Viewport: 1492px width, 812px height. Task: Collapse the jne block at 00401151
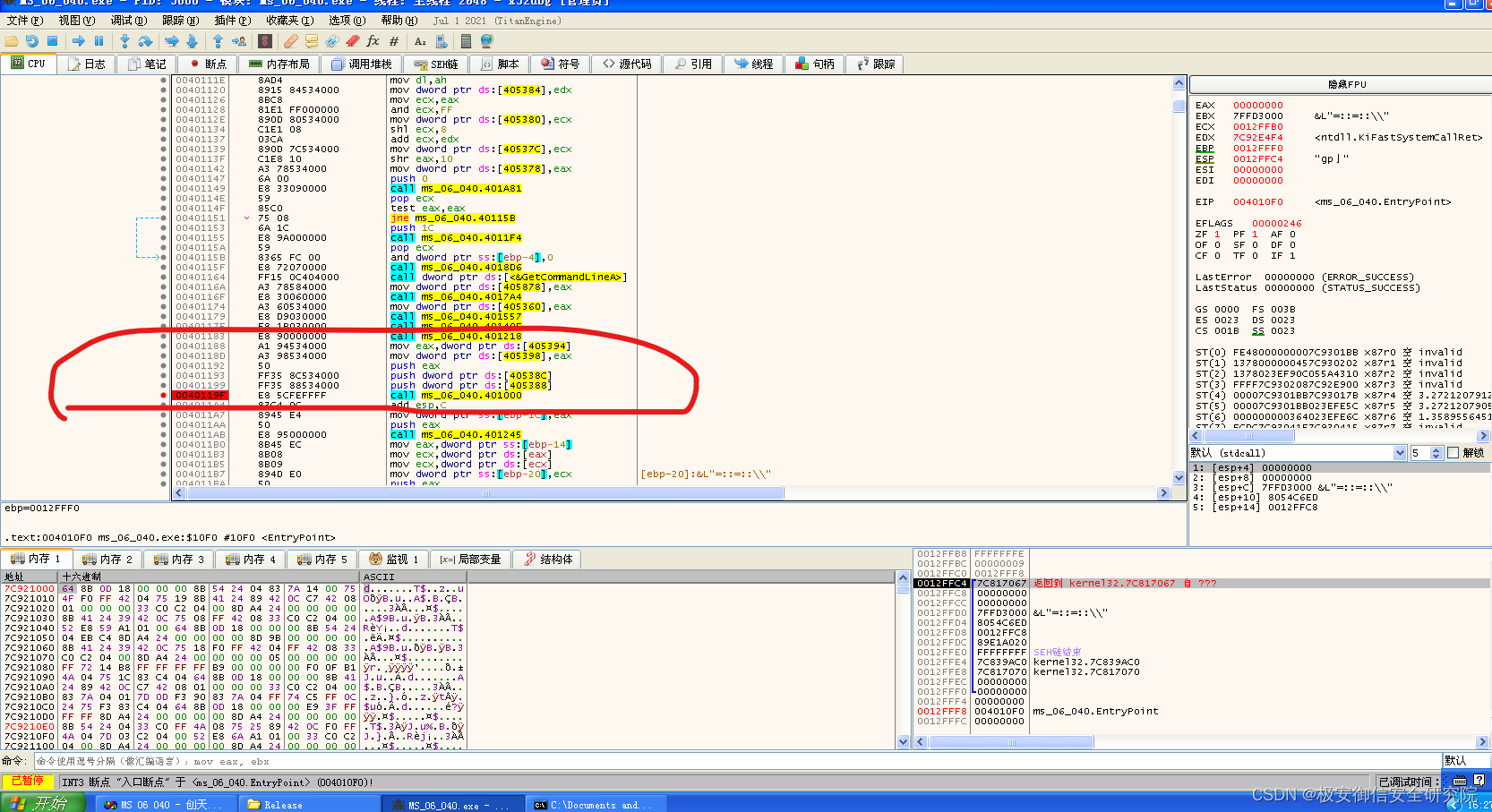[x=246, y=218]
